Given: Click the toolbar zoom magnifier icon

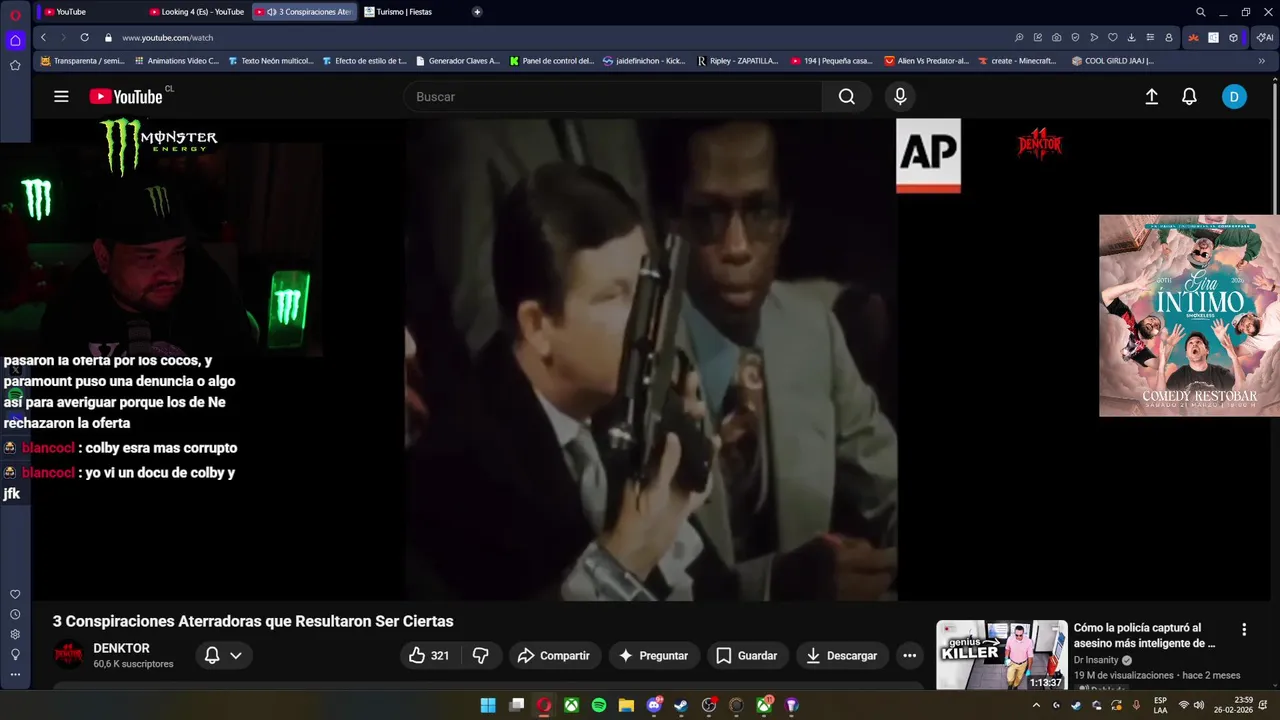Looking at the screenshot, I should [x=1019, y=37].
